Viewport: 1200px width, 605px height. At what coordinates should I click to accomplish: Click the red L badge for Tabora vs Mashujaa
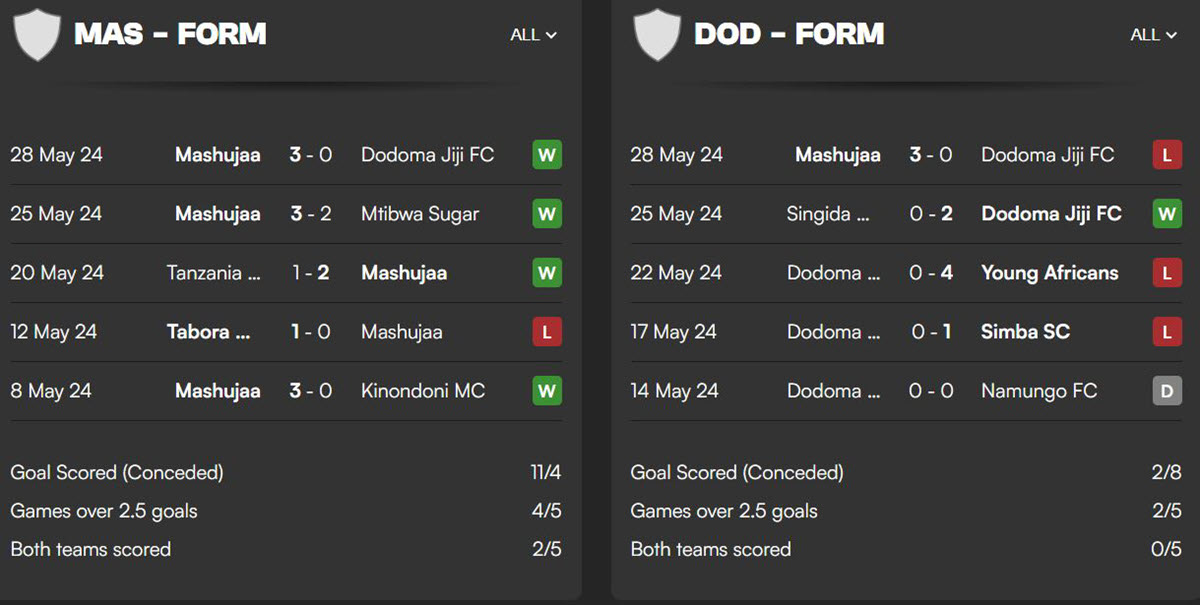tap(547, 332)
